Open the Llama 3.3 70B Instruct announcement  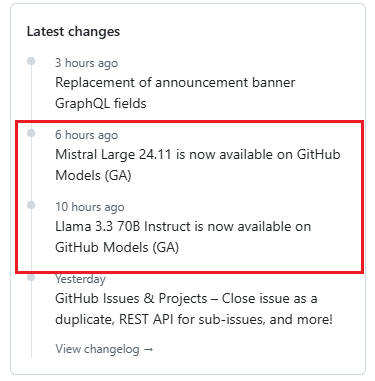[x=183, y=237]
